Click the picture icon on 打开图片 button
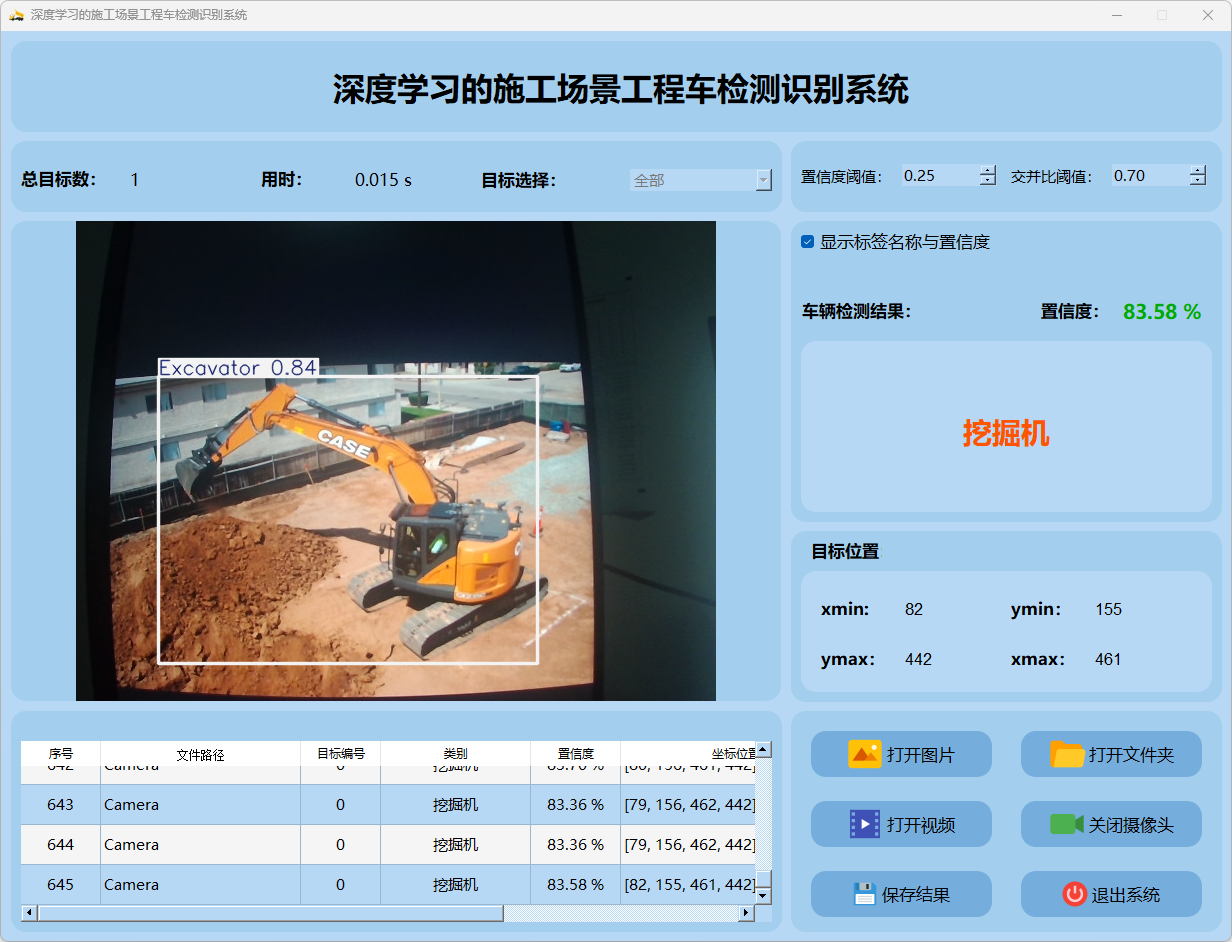Viewport: 1232px width, 942px height. [864, 754]
